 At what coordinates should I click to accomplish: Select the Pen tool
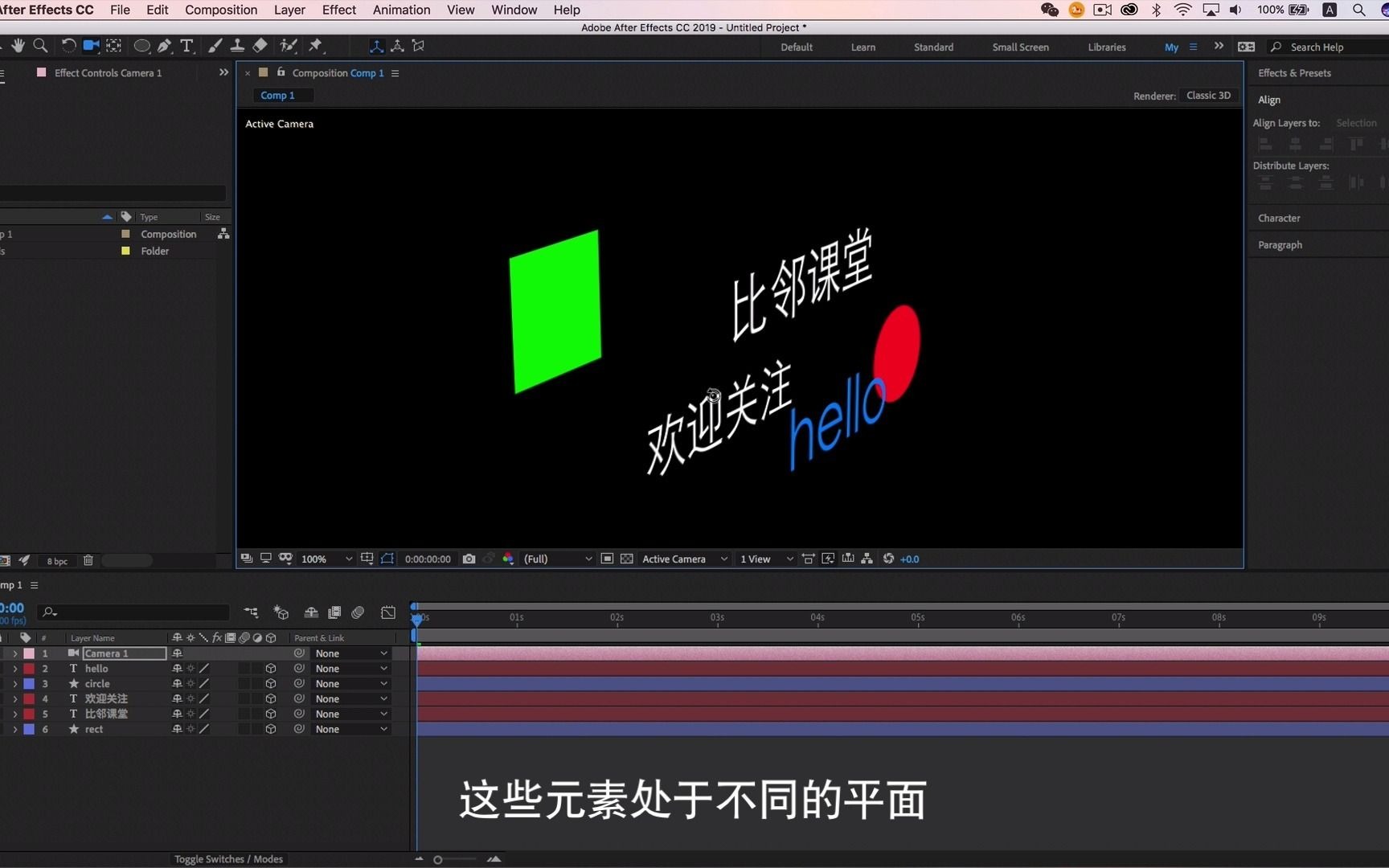[165, 46]
